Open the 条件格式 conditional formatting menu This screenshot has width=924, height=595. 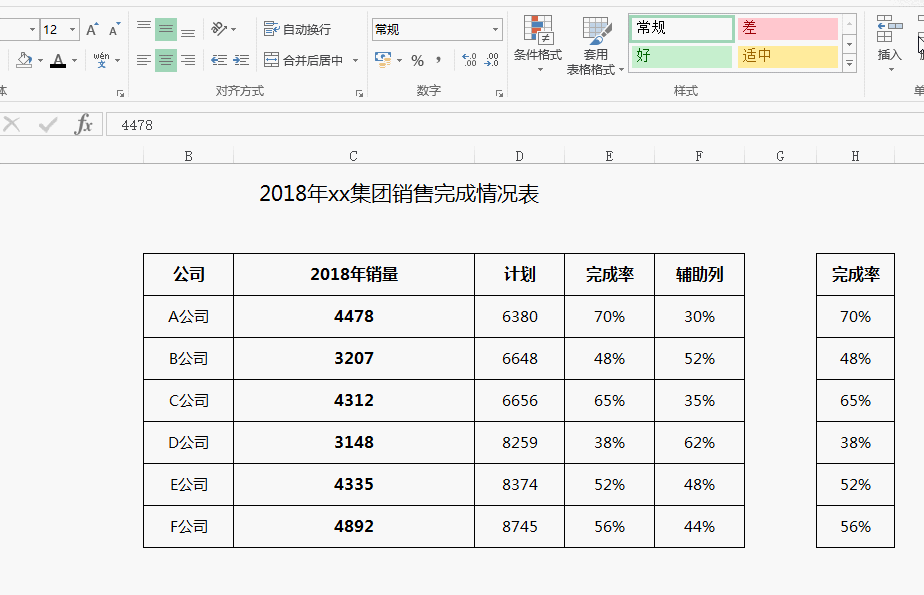pos(537,45)
